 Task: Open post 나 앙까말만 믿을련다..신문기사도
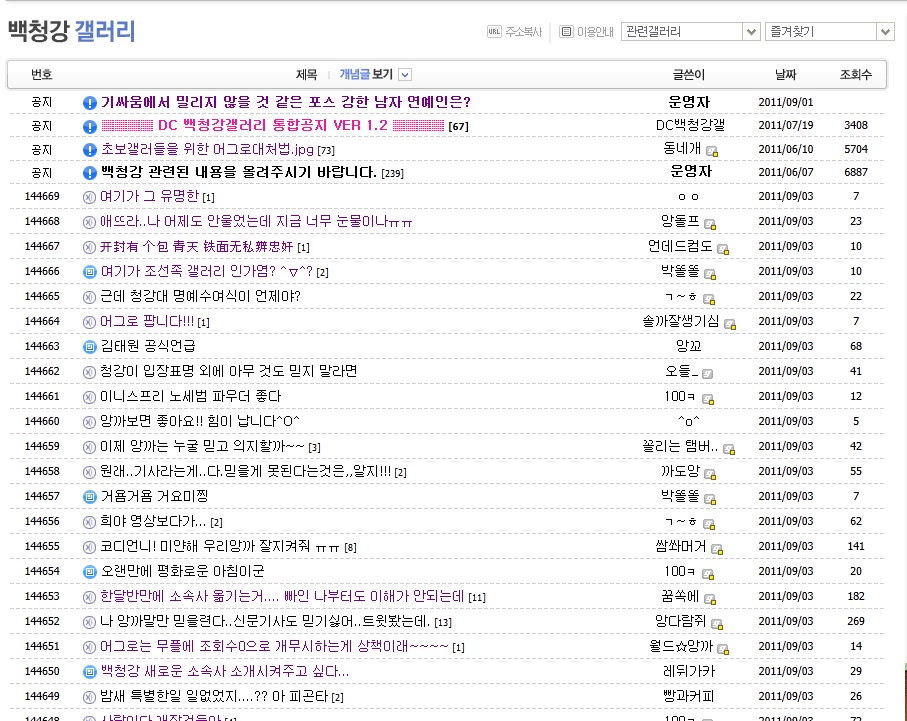(x=266, y=621)
